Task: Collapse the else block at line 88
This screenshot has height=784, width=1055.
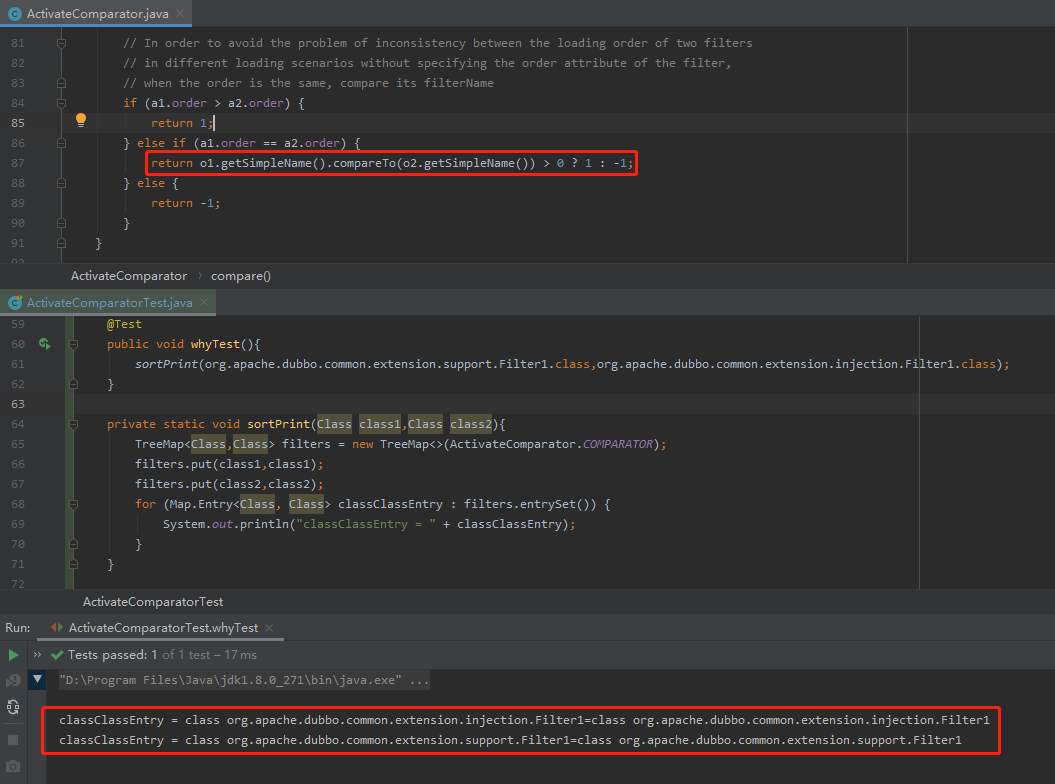Action: click(61, 183)
